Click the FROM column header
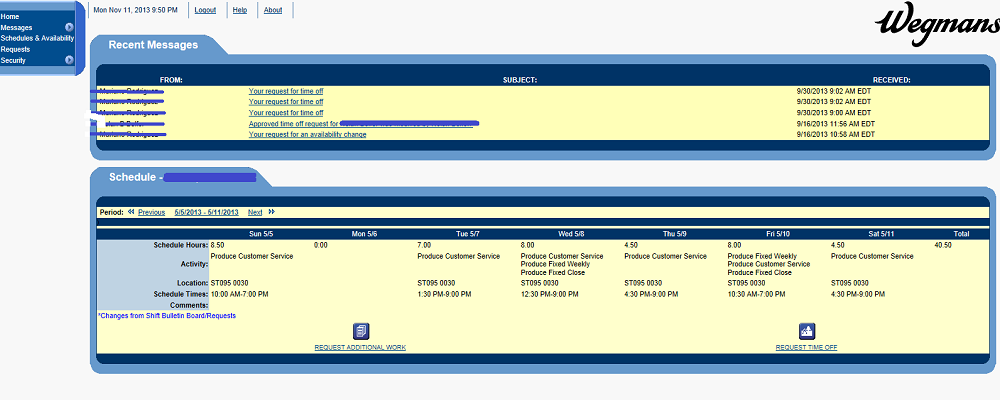Image resolution: width=1000 pixels, height=400 pixels. point(172,80)
